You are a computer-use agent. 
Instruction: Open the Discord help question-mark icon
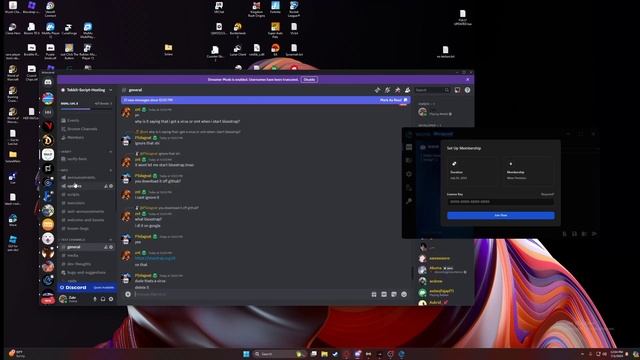(x=468, y=90)
